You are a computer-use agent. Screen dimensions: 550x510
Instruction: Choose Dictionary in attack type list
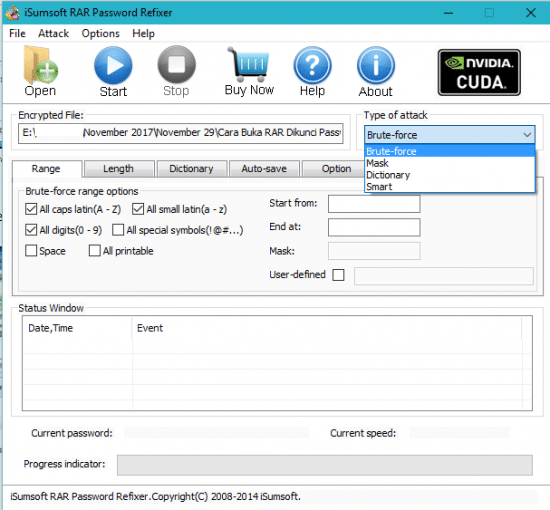449,175
